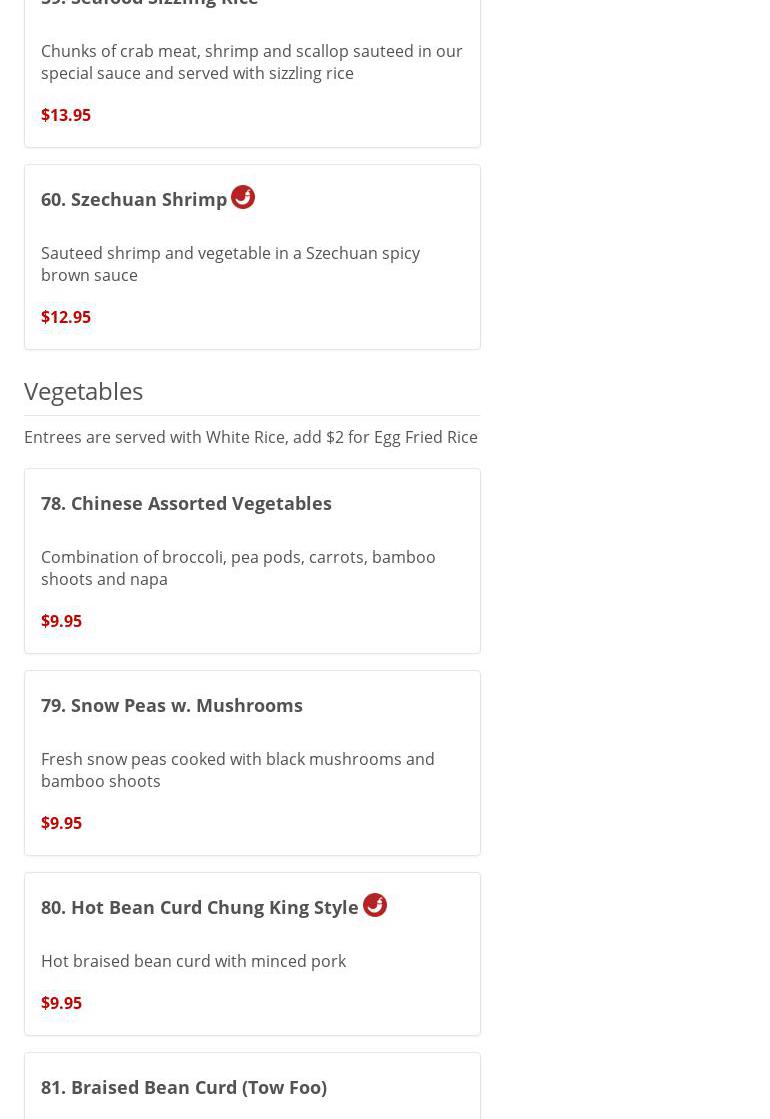
Task: Click the $9.95 price under Hot Bean Curd
Action: pos(61,1003)
